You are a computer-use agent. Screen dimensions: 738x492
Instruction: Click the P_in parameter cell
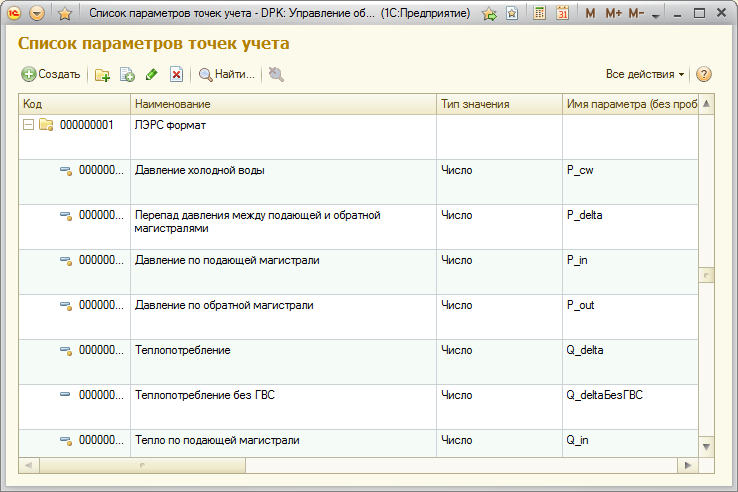pos(630,272)
